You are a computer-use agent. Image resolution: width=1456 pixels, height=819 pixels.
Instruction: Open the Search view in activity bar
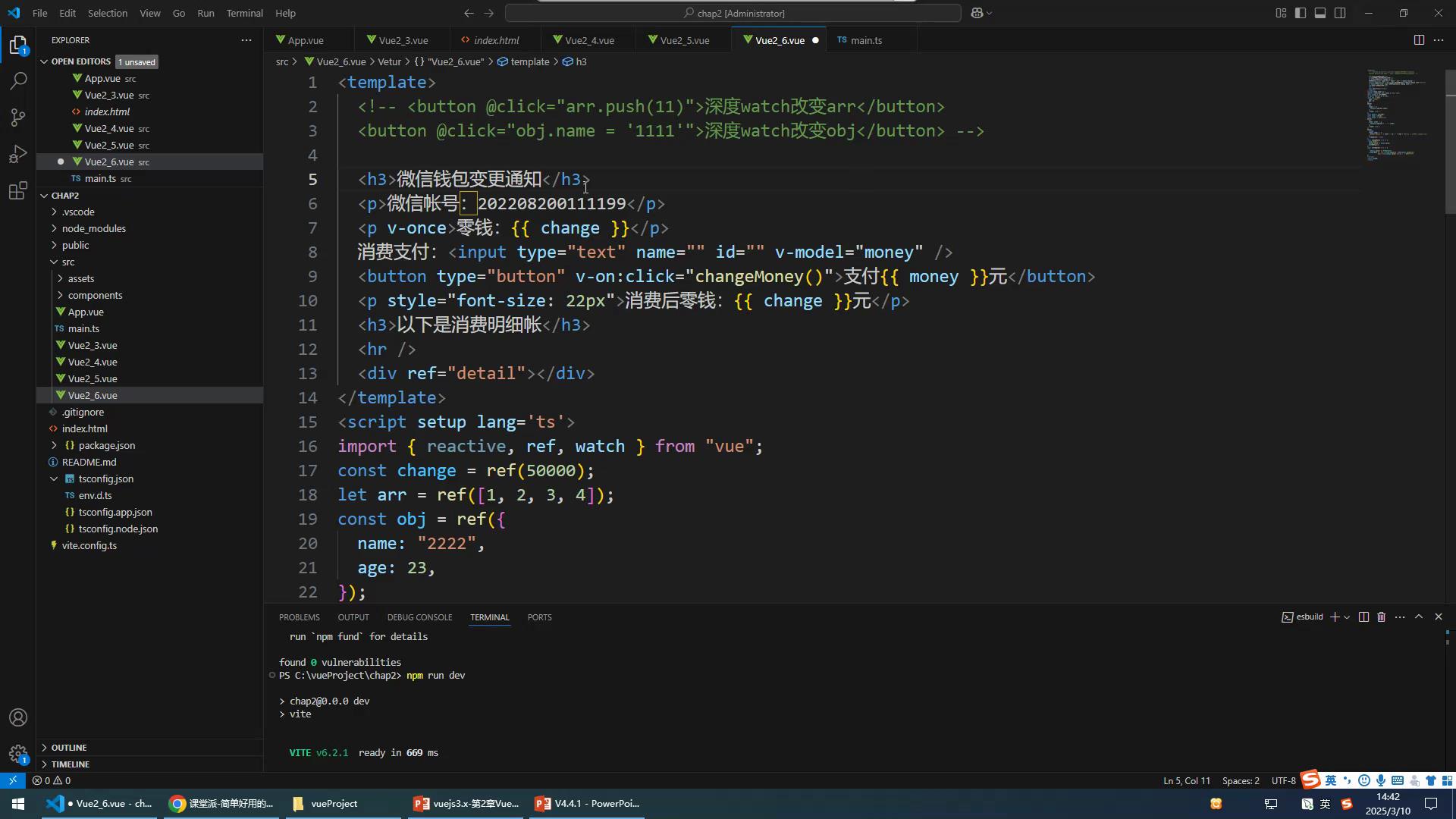pos(18,81)
